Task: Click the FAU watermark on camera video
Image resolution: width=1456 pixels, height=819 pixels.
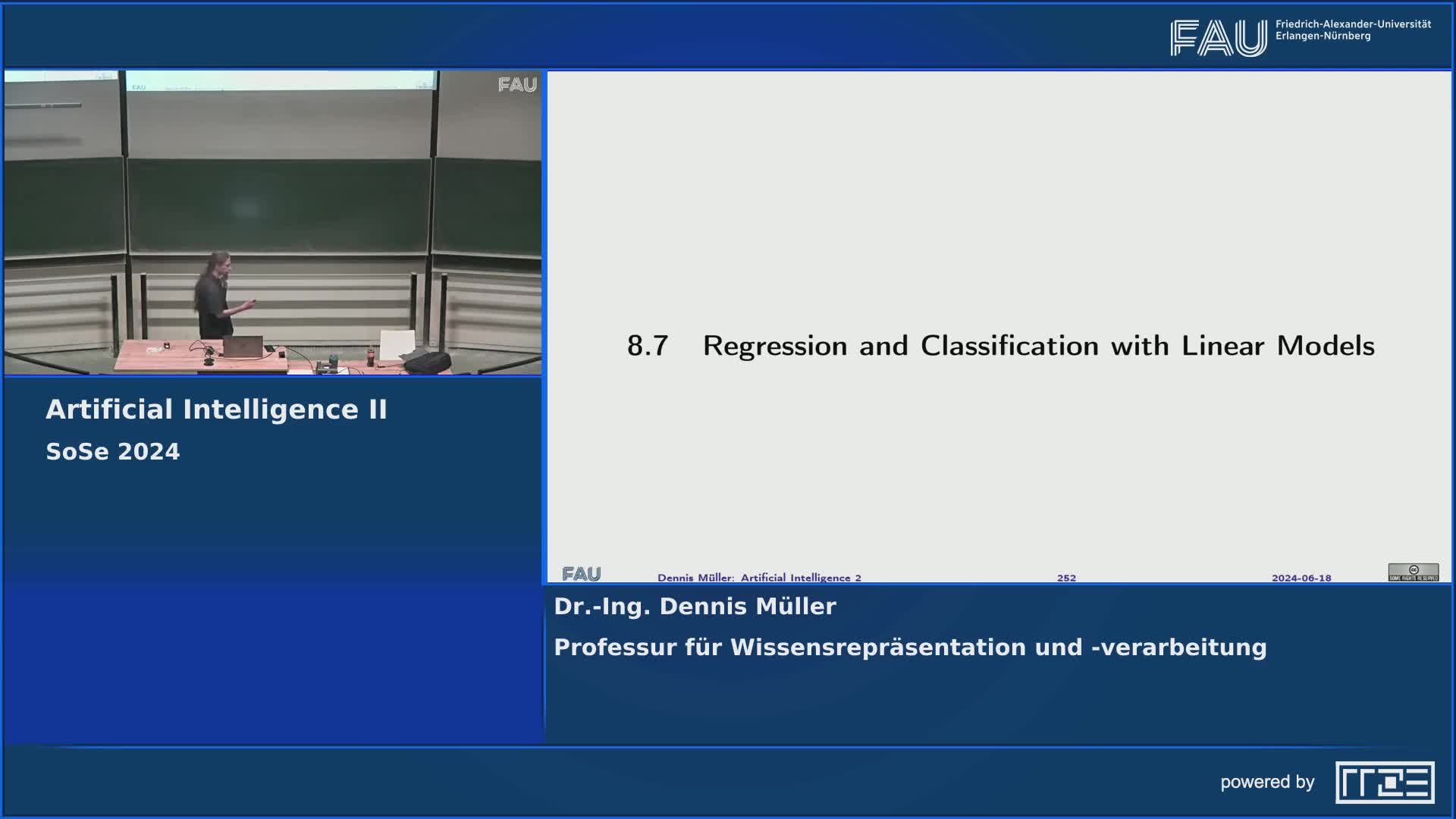Action: tap(517, 85)
